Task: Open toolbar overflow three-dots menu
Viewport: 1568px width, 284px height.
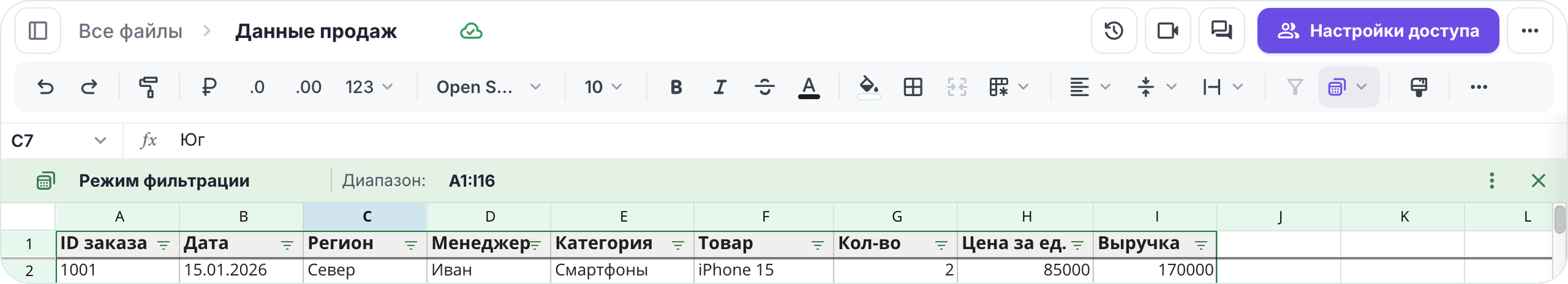Action: tap(1479, 87)
